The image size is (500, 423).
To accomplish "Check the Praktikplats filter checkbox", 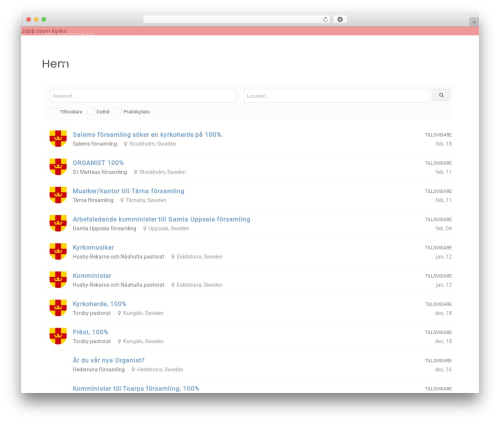I will coord(118,112).
